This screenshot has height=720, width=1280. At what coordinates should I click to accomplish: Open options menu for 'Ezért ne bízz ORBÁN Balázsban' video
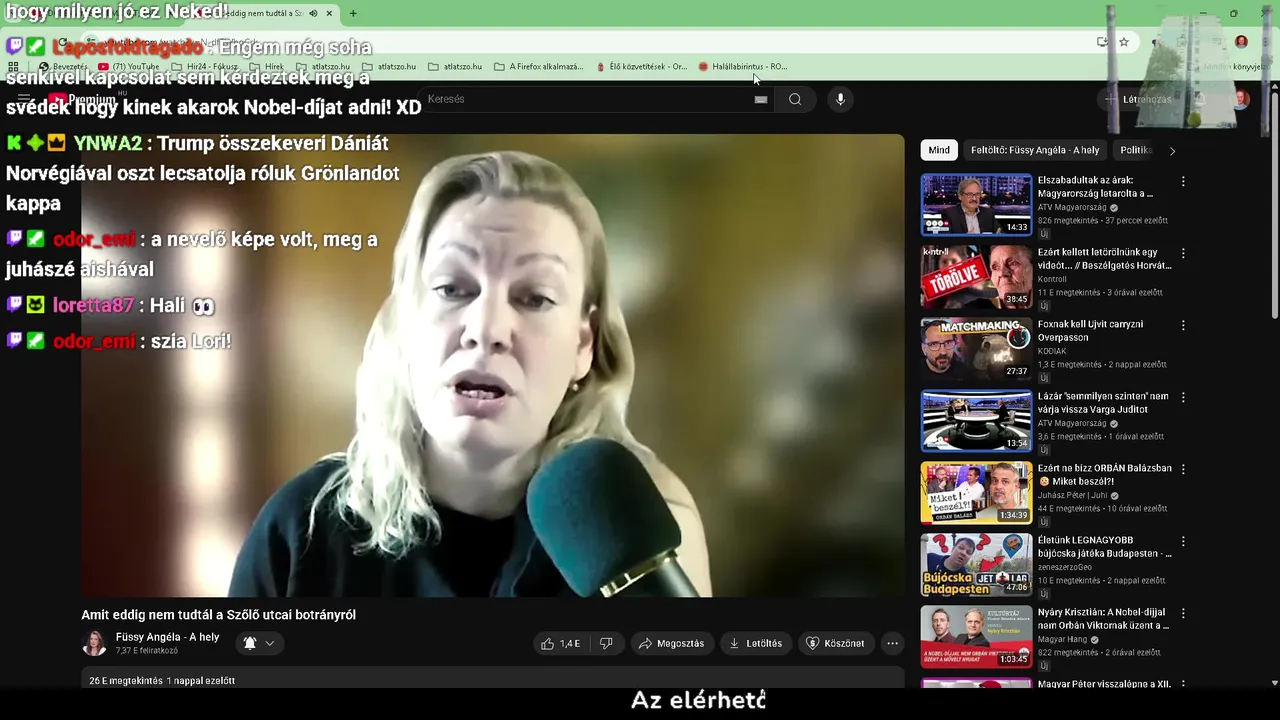(1183, 470)
